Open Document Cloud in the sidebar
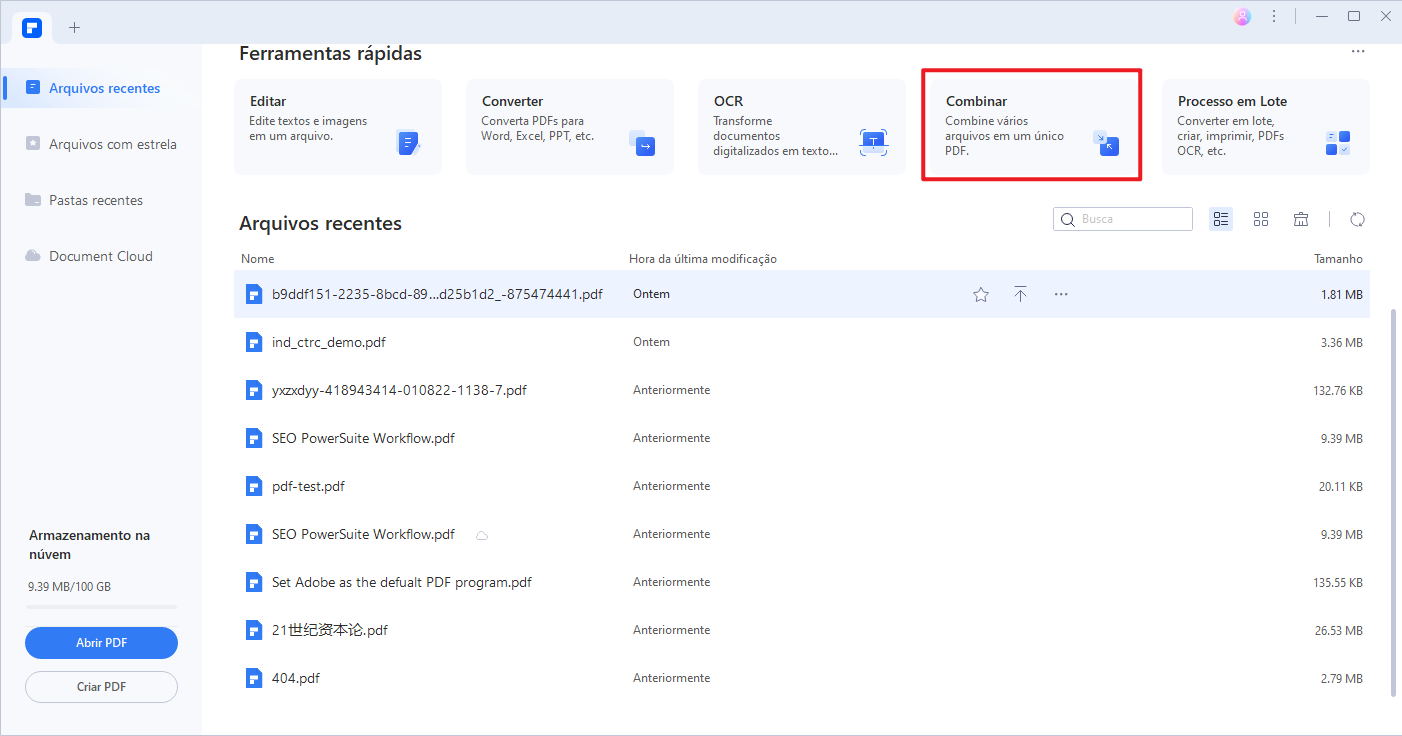This screenshot has width=1402, height=736. tap(100, 256)
